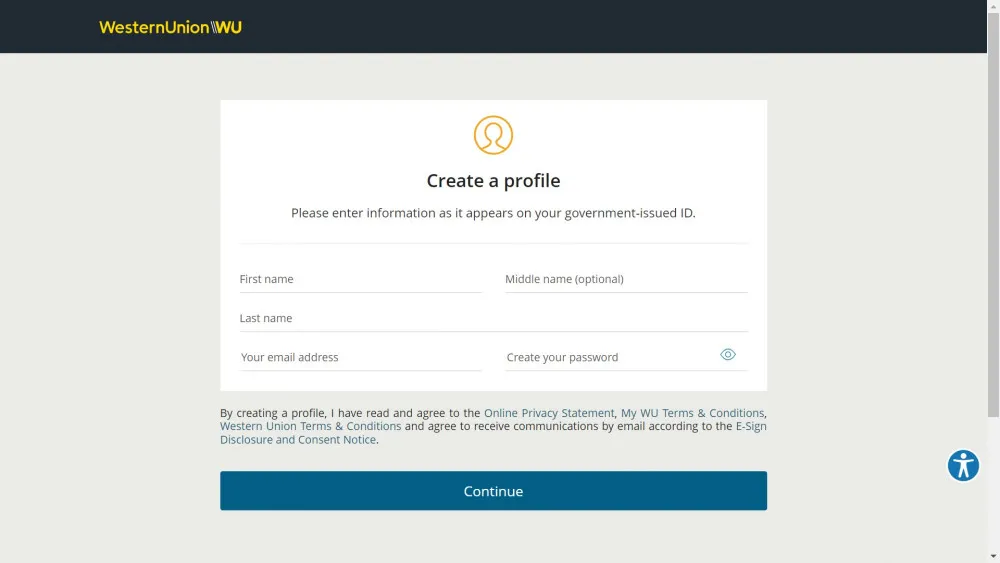The width and height of the screenshot is (1000, 563).
Task: Click the Your email address field
Action: pyautogui.click(x=360, y=357)
